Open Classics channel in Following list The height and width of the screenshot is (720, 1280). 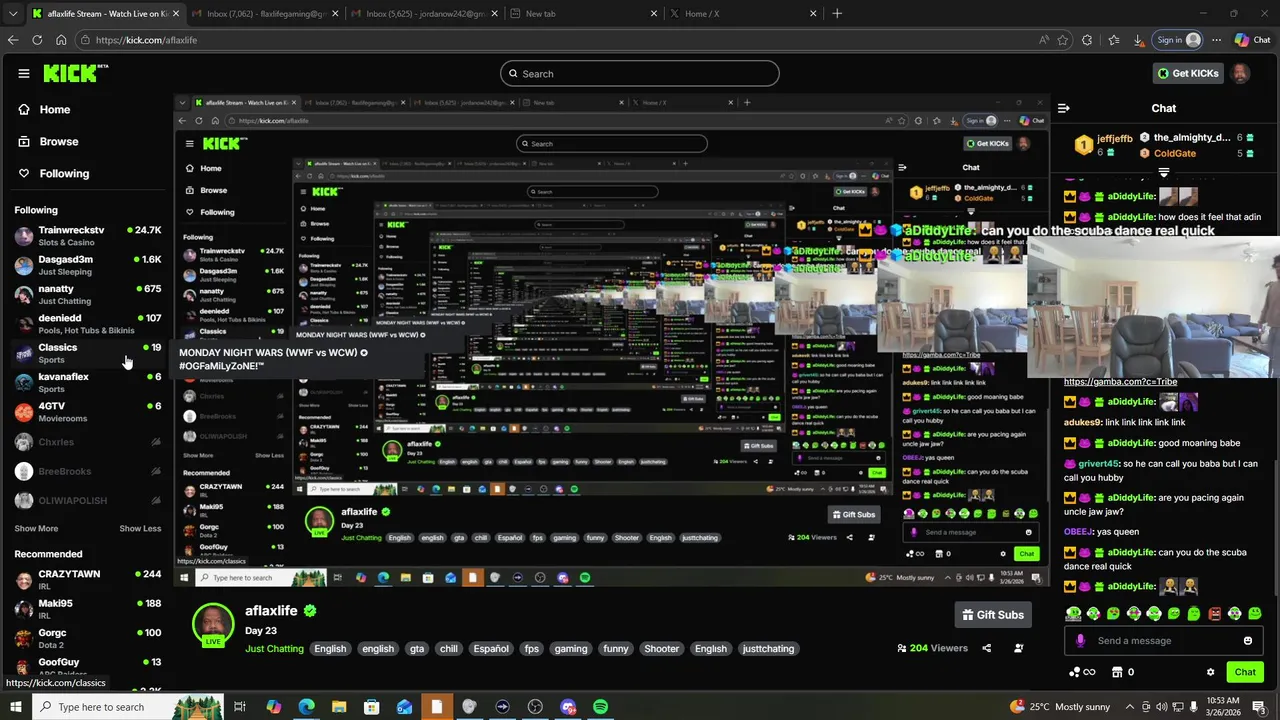88,353
